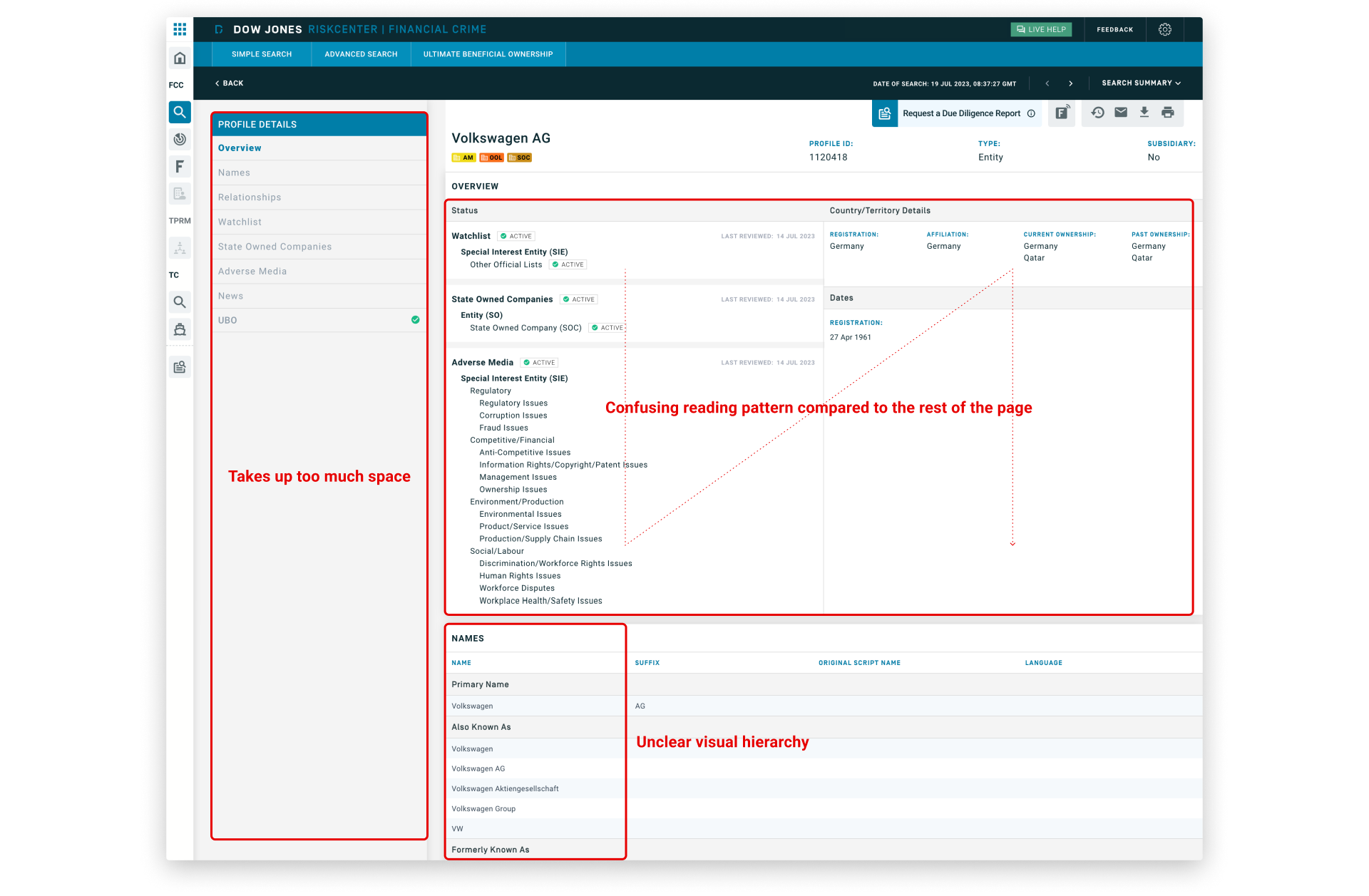Viewport: 1369px width, 896px height.
Task: Show info about the Due Diligence Report
Action: (1031, 113)
